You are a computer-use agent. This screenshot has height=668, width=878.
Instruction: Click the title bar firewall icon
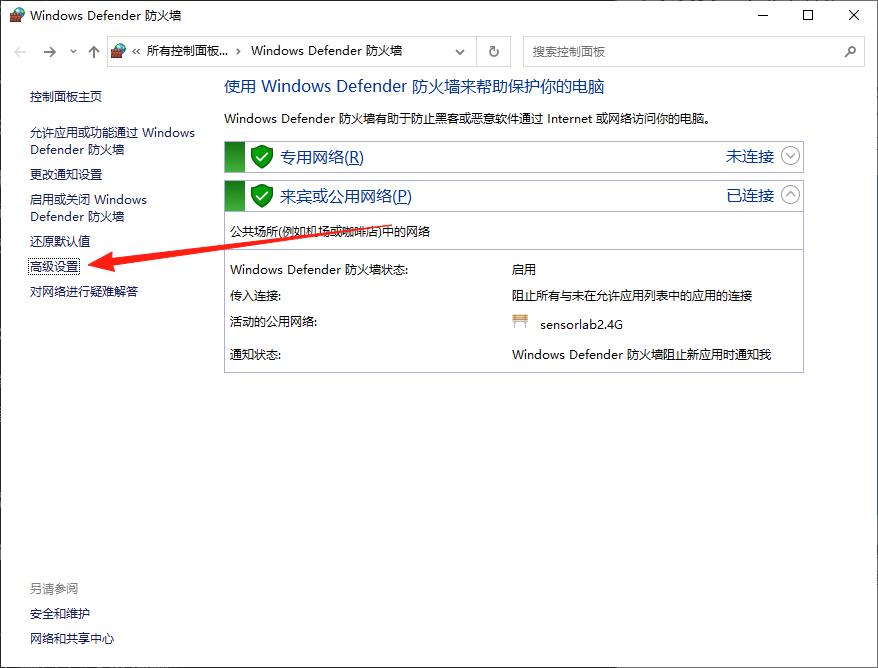pyautogui.click(x=17, y=15)
